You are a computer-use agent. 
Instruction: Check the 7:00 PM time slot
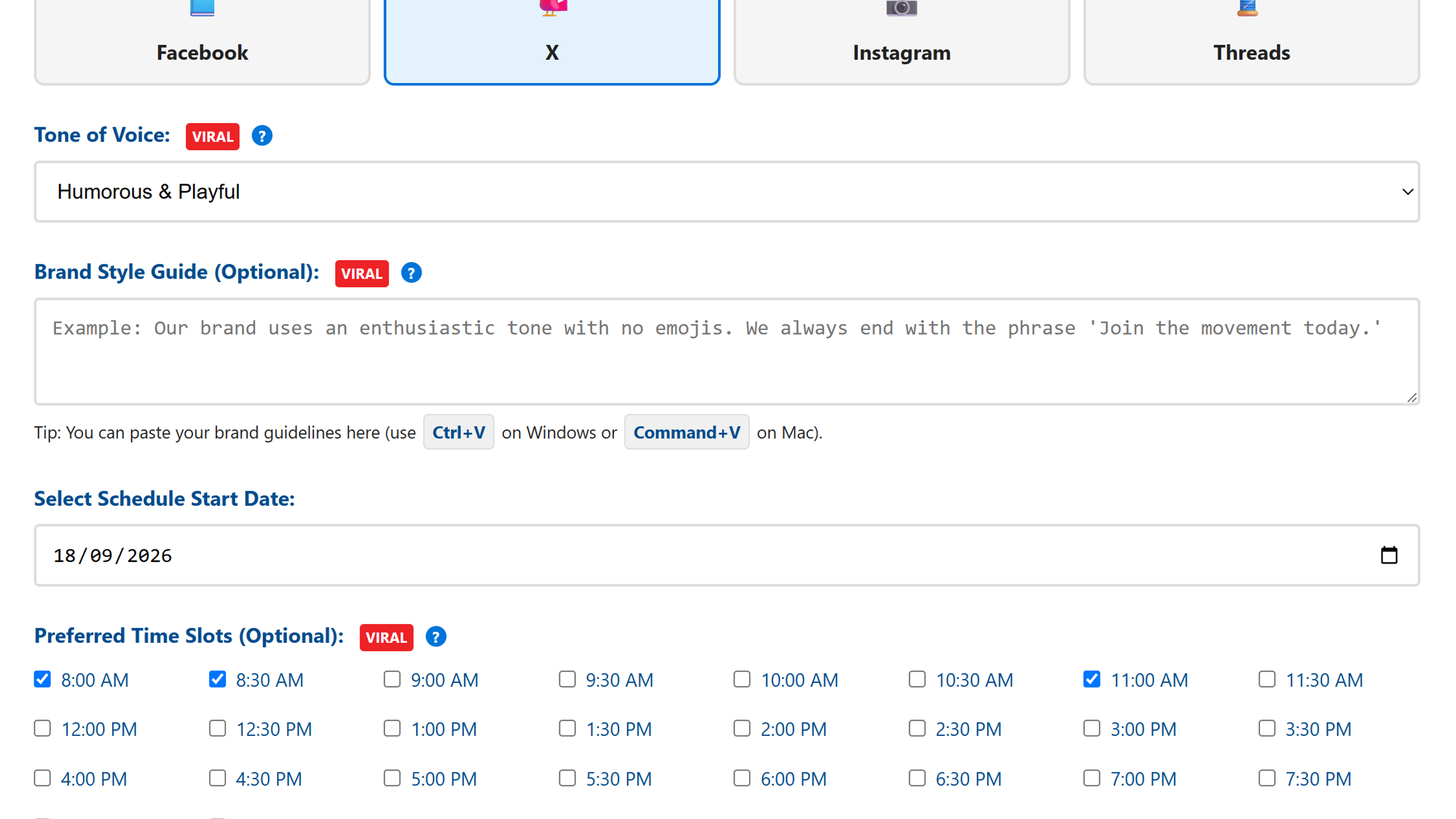pyautogui.click(x=1092, y=778)
